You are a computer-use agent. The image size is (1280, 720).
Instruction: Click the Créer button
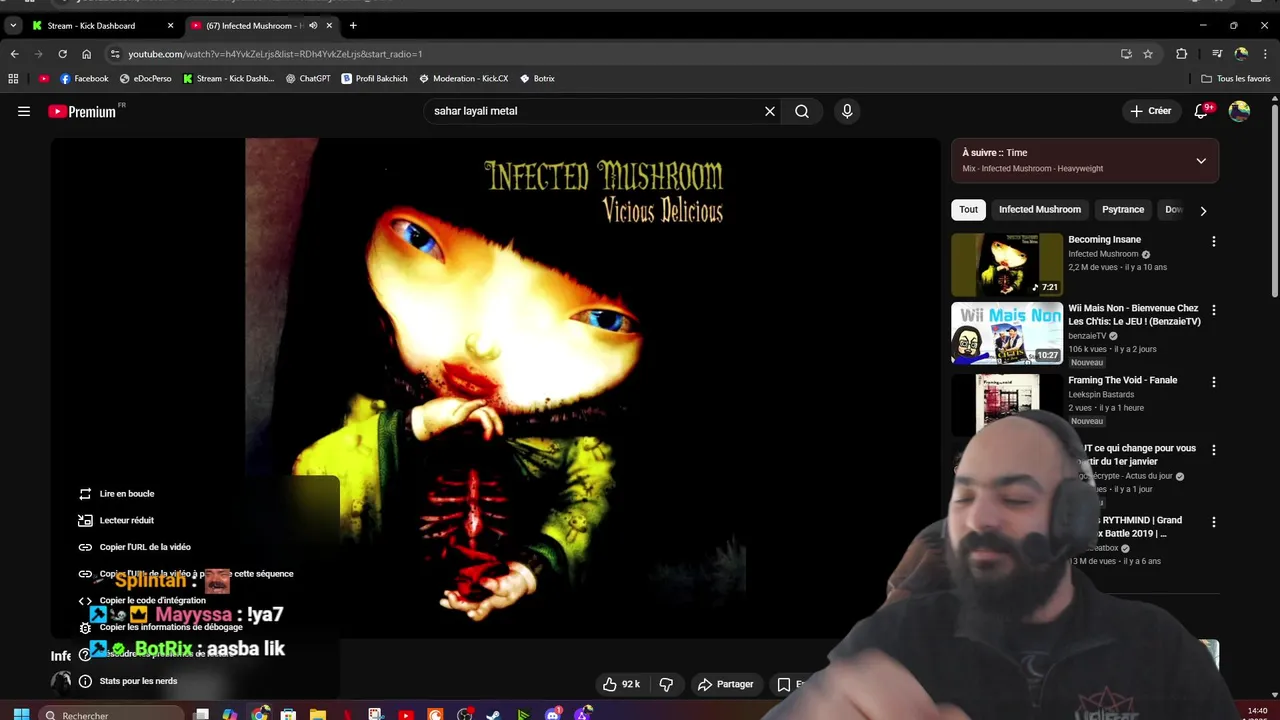[x=1150, y=111]
